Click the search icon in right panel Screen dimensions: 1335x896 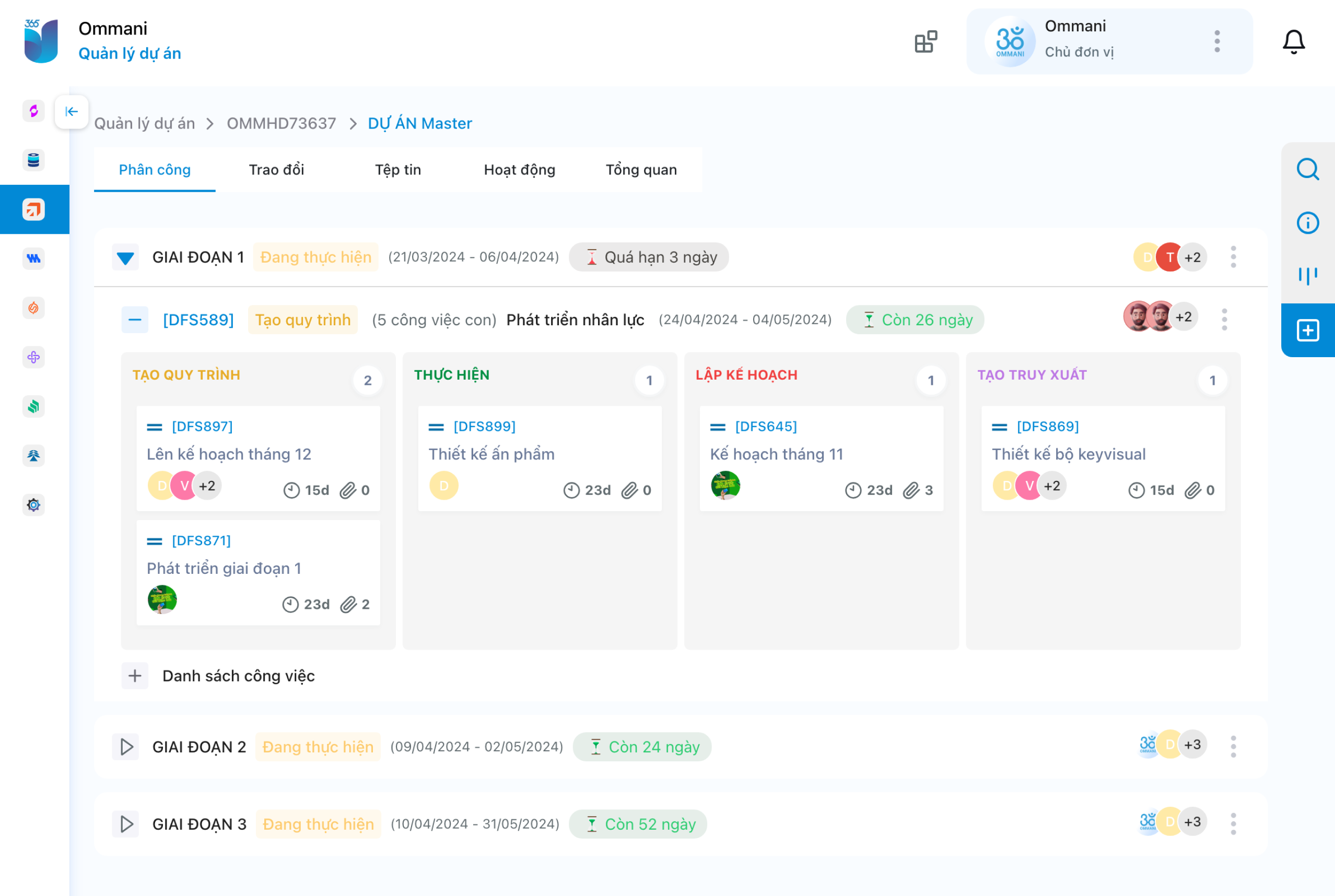click(x=1307, y=170)
